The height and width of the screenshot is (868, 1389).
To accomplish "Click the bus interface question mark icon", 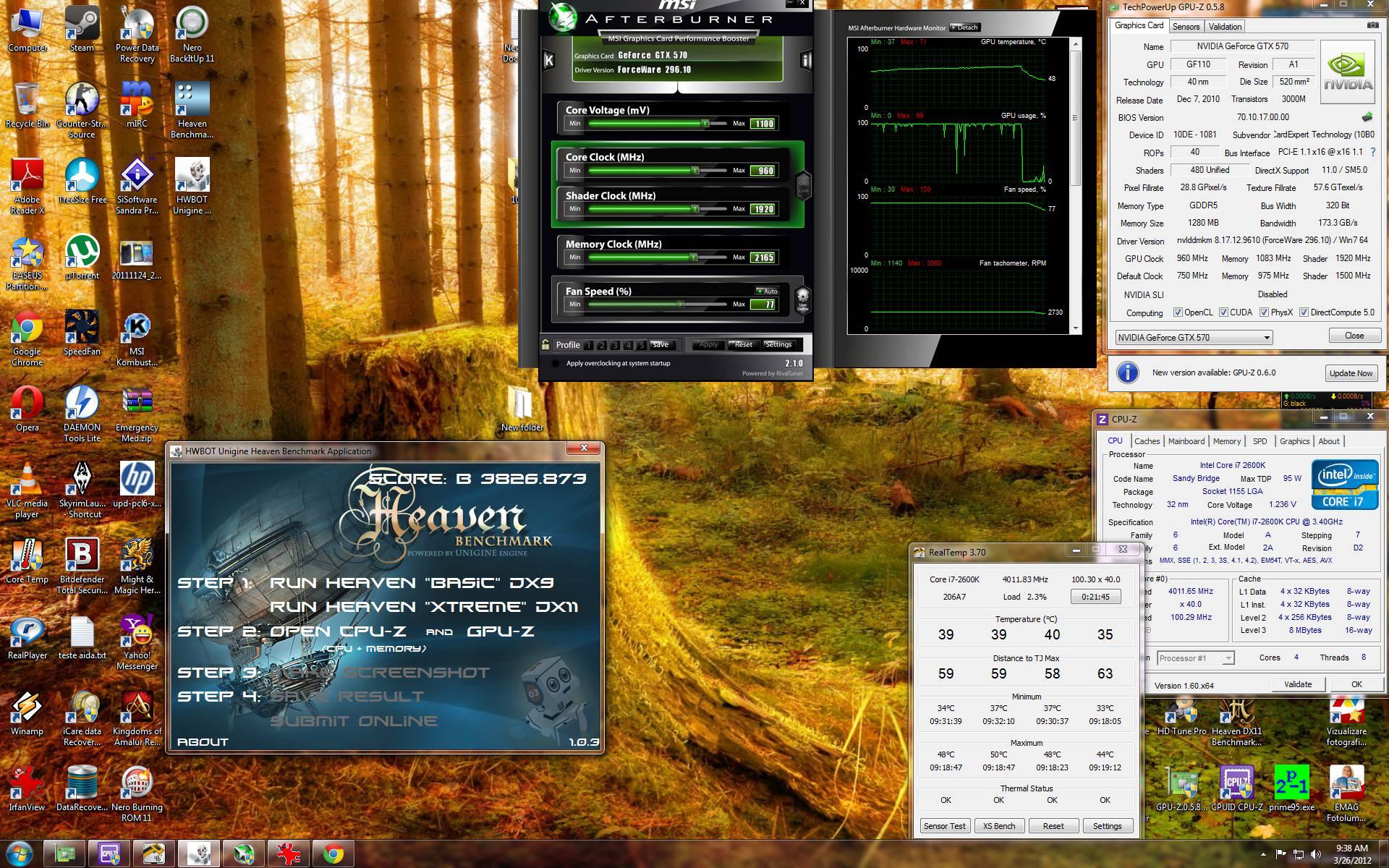I will click(x=1372, y=152).
